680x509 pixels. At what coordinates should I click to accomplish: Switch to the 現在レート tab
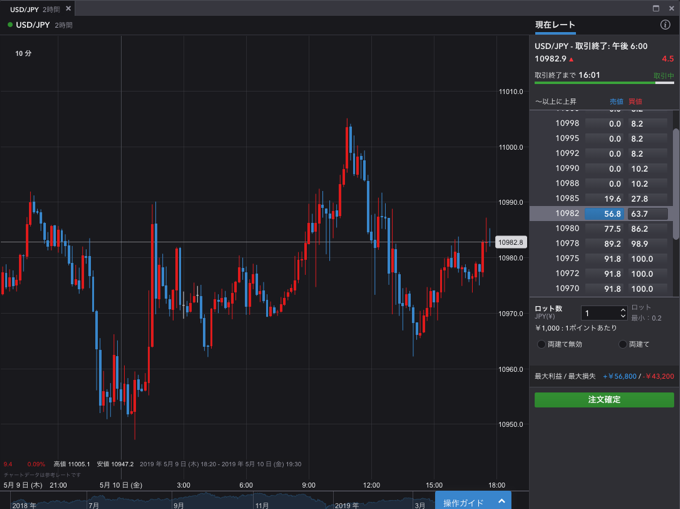click(555, 25)
